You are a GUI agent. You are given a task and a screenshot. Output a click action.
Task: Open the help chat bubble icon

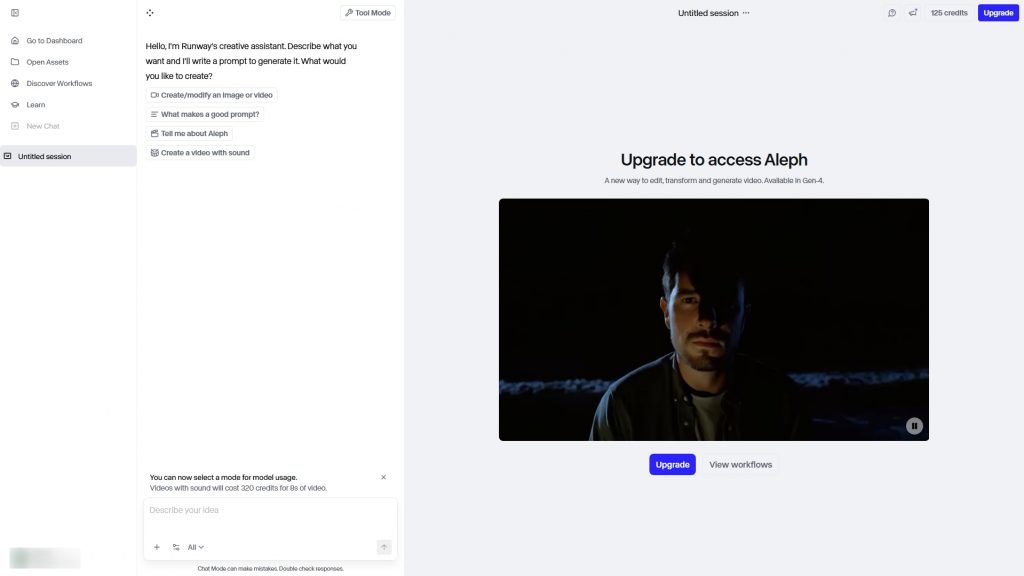[892, 13]
